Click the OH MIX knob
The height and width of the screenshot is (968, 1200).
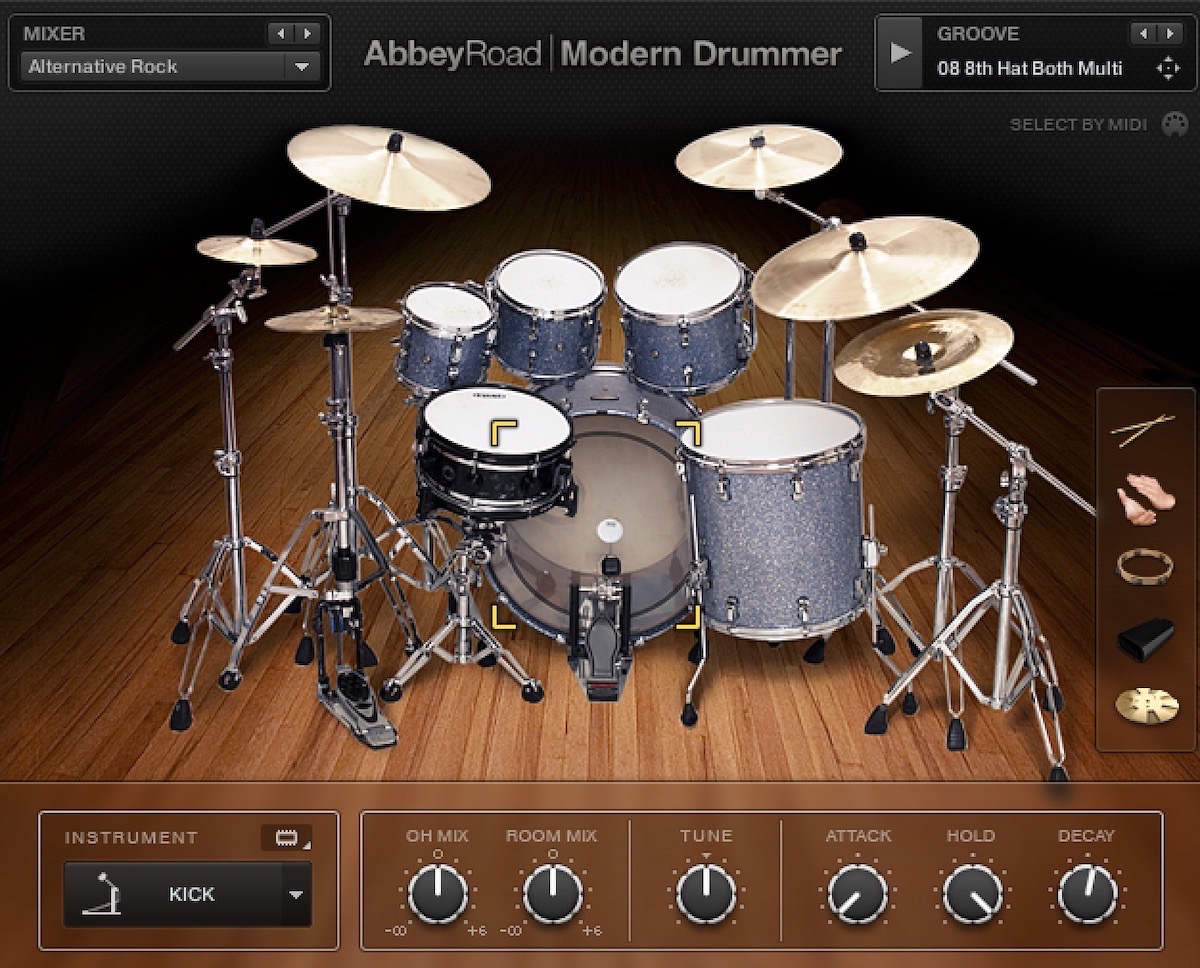pyautogui.click(x=437, y=893)
